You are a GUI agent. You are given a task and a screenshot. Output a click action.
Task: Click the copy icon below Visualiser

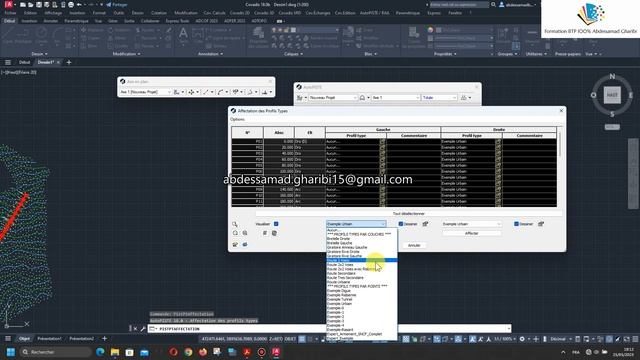(274, 233)
